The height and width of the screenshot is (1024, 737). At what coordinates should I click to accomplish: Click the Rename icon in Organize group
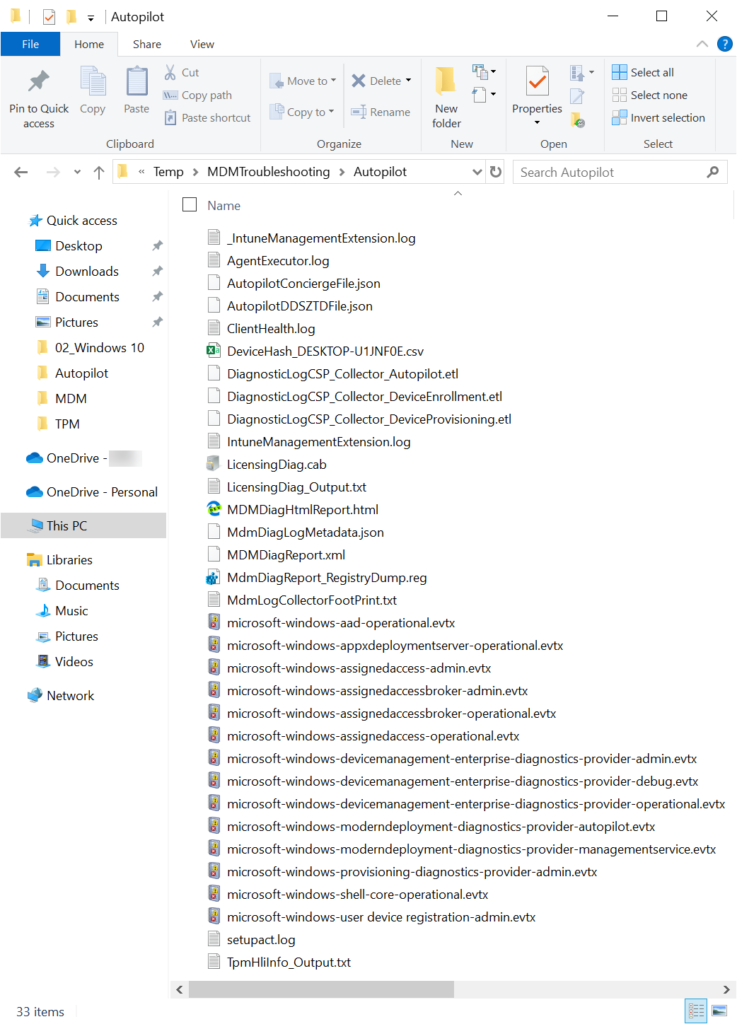click(x=358, y=112)
